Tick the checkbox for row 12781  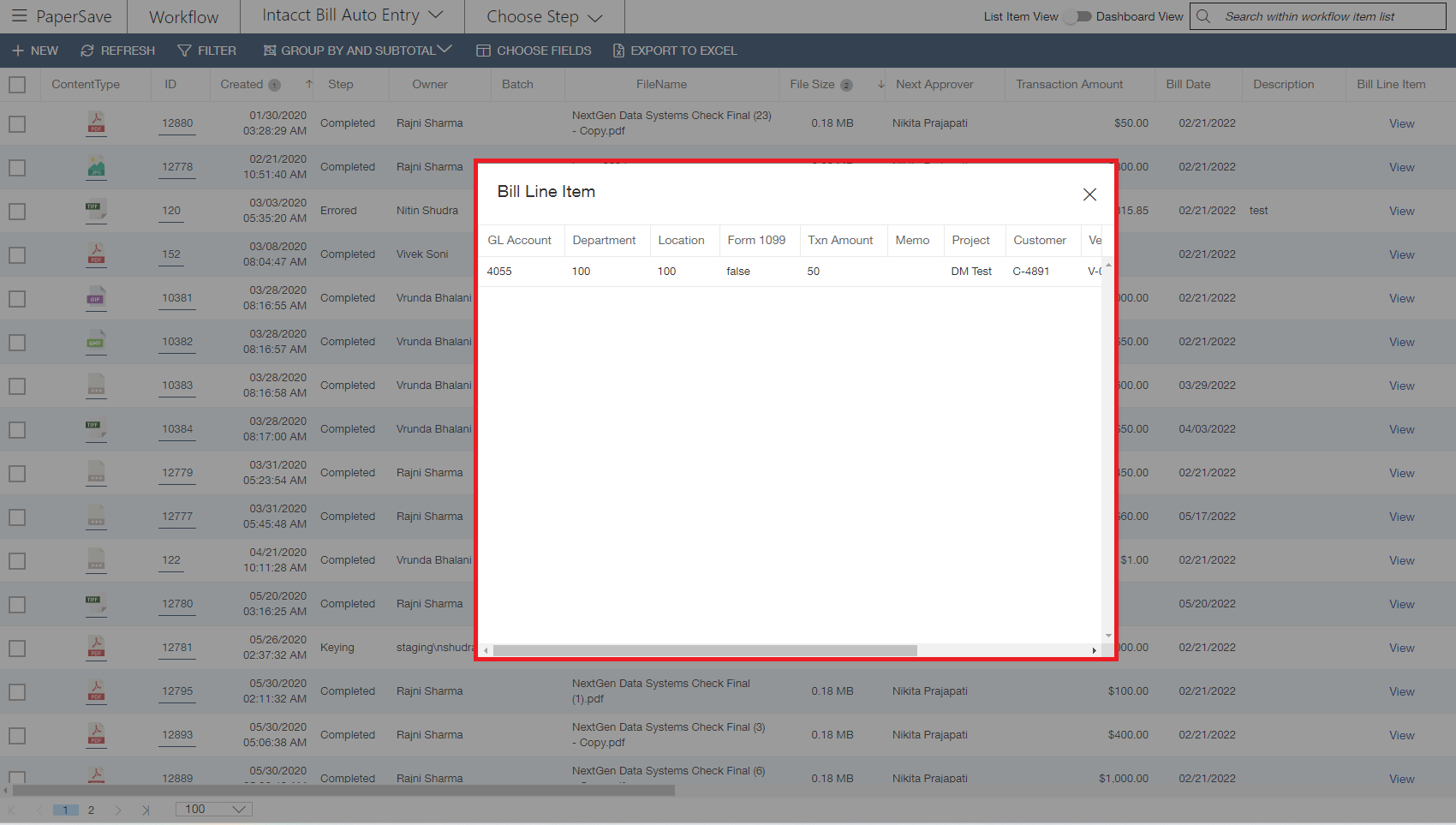(17, 649)
